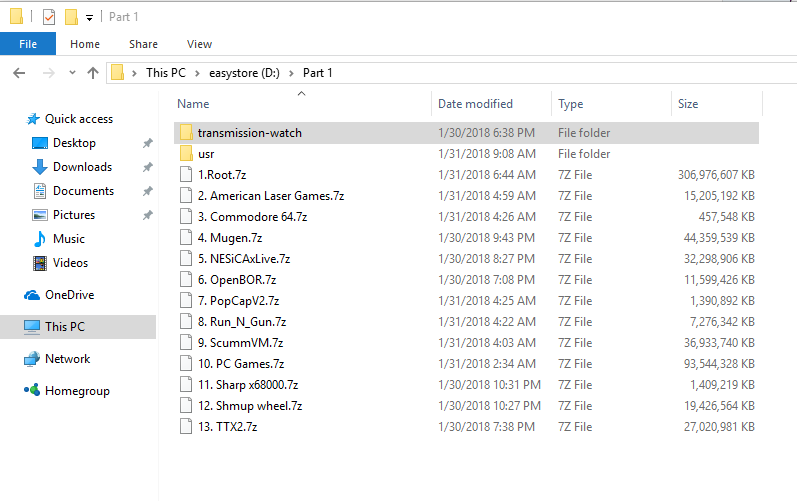Click easystore (D:) in address breadcrumb
The image size is (797, 501).
[244, 73]
